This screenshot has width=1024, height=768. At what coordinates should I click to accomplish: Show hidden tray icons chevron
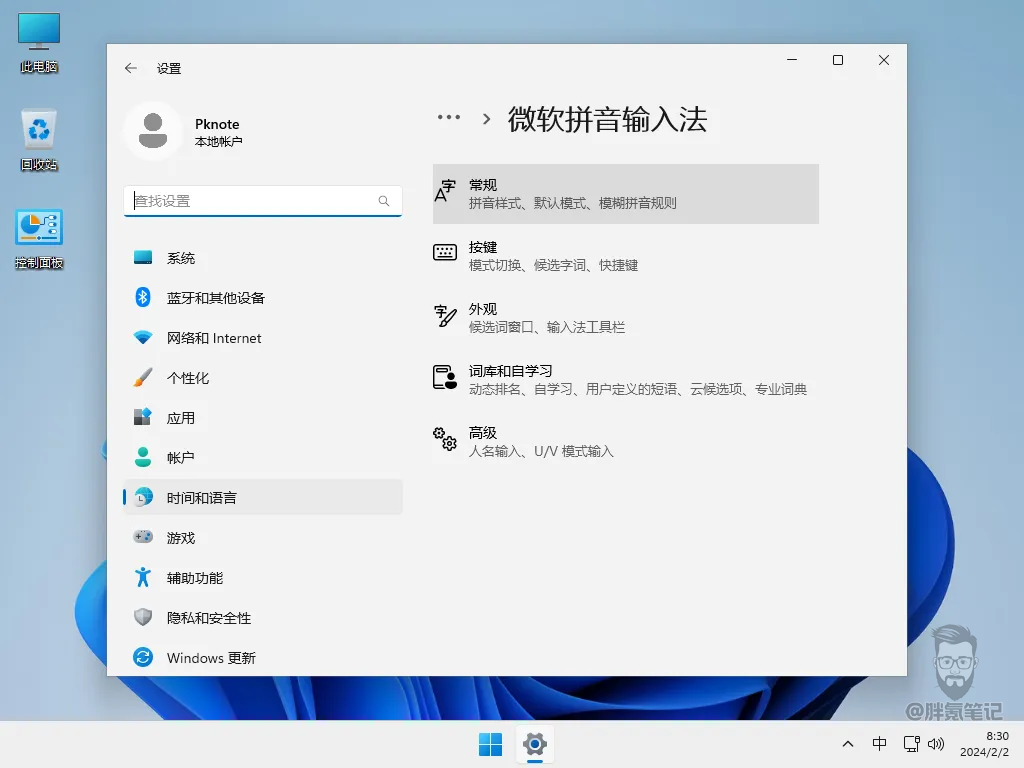tap(848, 744)
